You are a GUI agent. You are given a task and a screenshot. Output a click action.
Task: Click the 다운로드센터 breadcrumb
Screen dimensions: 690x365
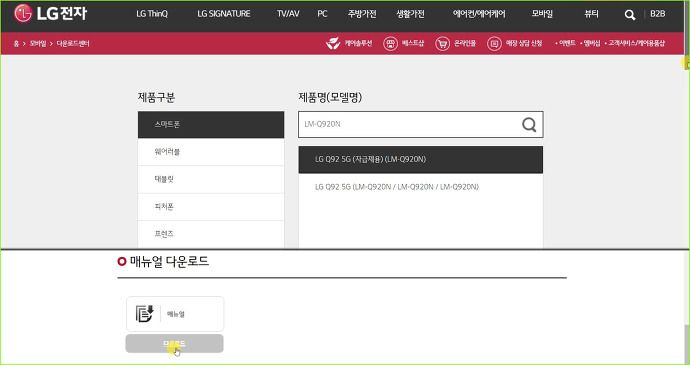click(x=73, y=44)
